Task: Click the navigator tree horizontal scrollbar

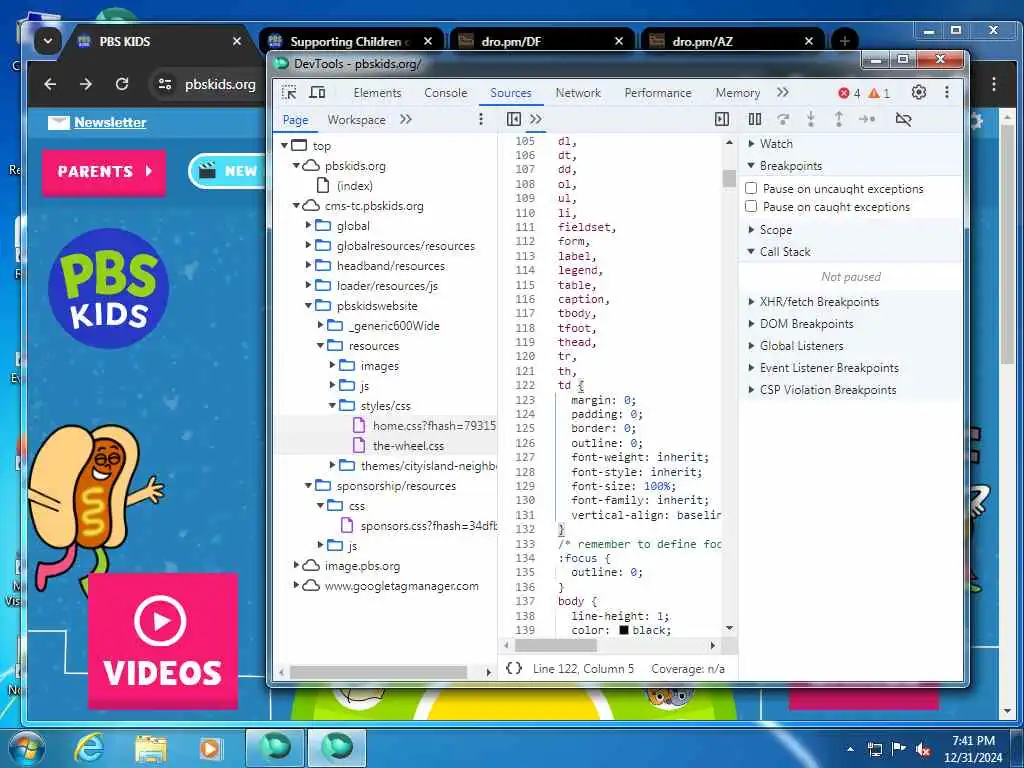Action: 379,672
